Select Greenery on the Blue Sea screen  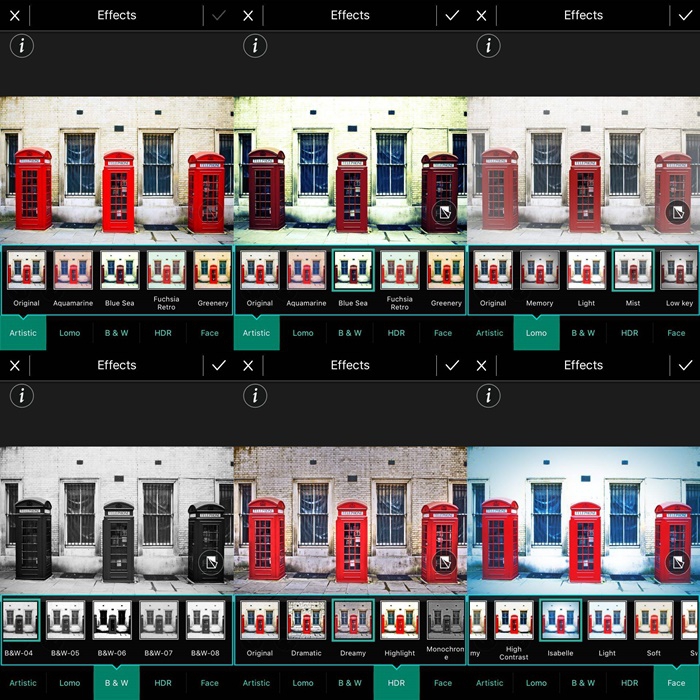coord(446,270)
